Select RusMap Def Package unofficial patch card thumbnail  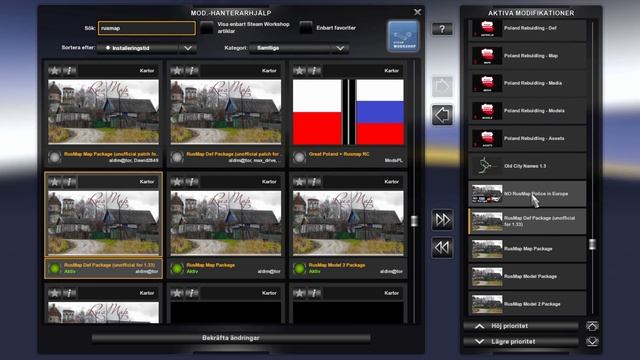pyautogui.click(x=226, y=112)
